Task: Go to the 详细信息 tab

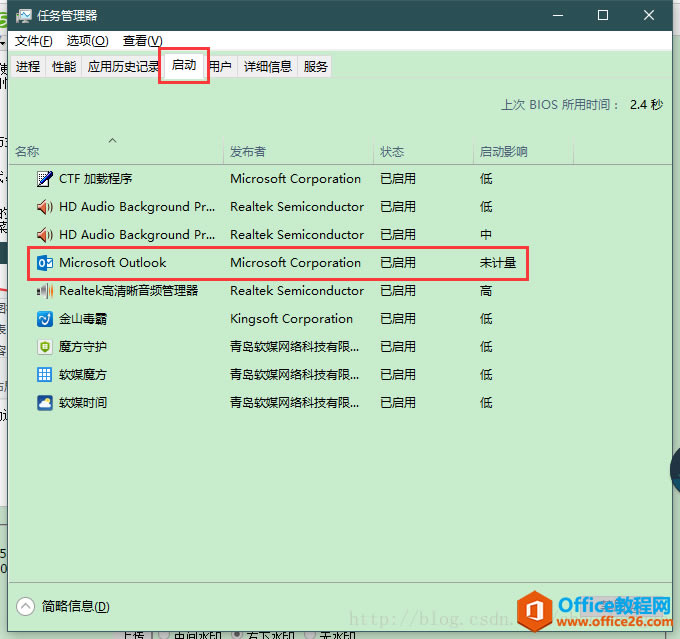Action: (x=268, y=67)
